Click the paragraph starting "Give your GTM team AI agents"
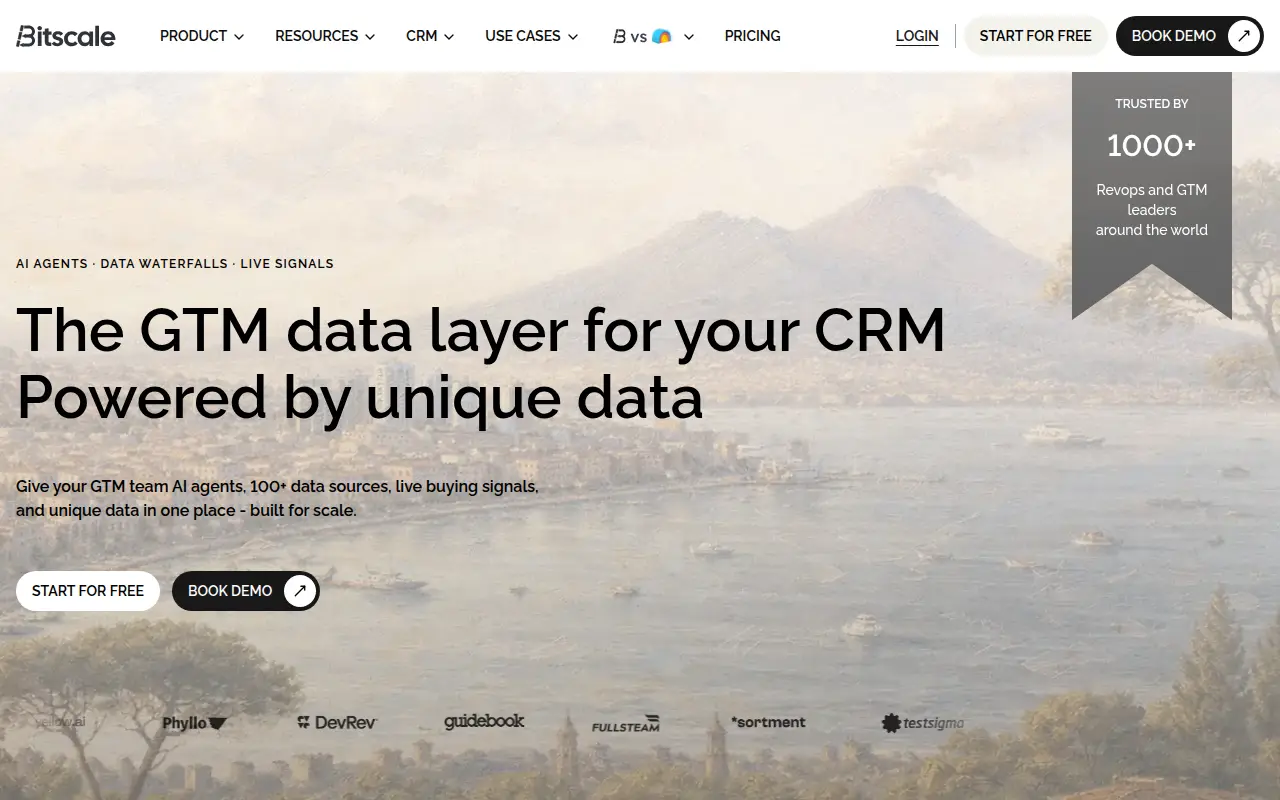Image resolution: width=1280 pixels, height=800 pixels. (x=278, y=498)
